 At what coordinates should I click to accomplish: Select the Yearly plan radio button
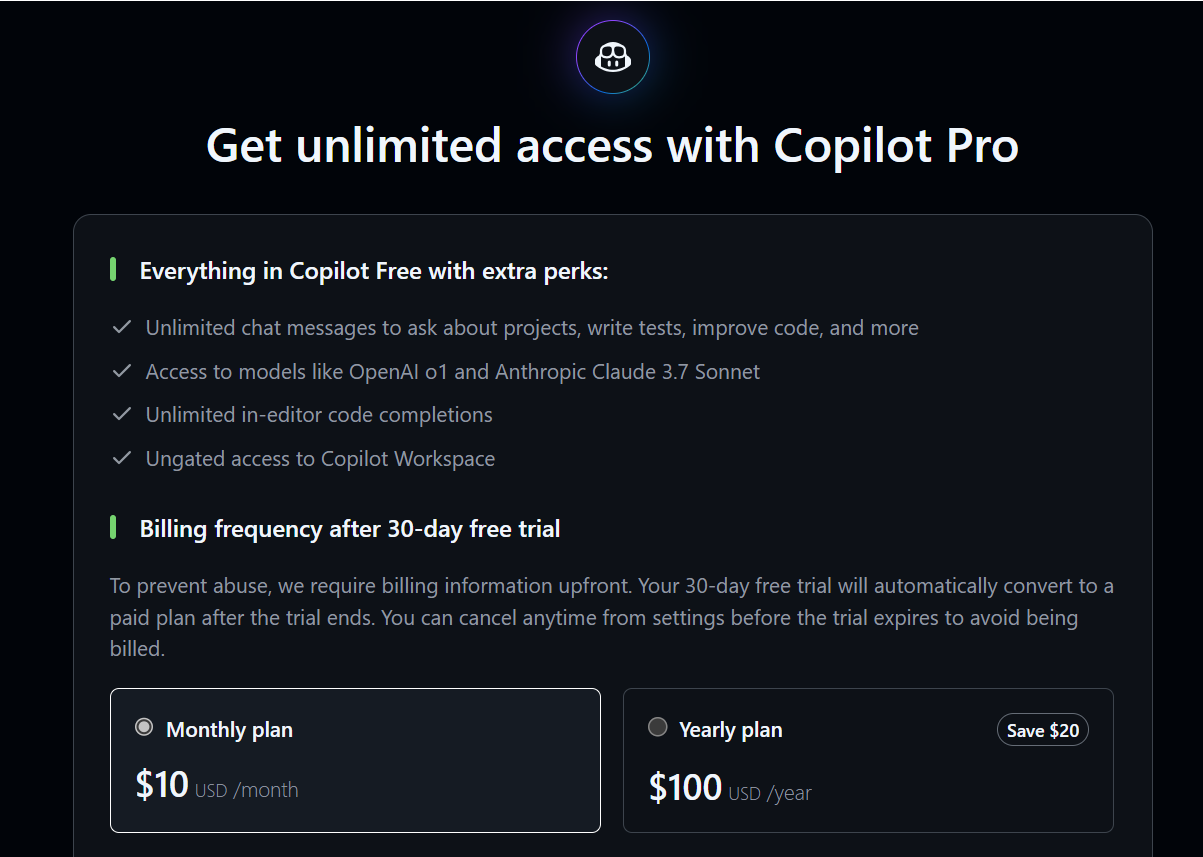pos(657,727)
